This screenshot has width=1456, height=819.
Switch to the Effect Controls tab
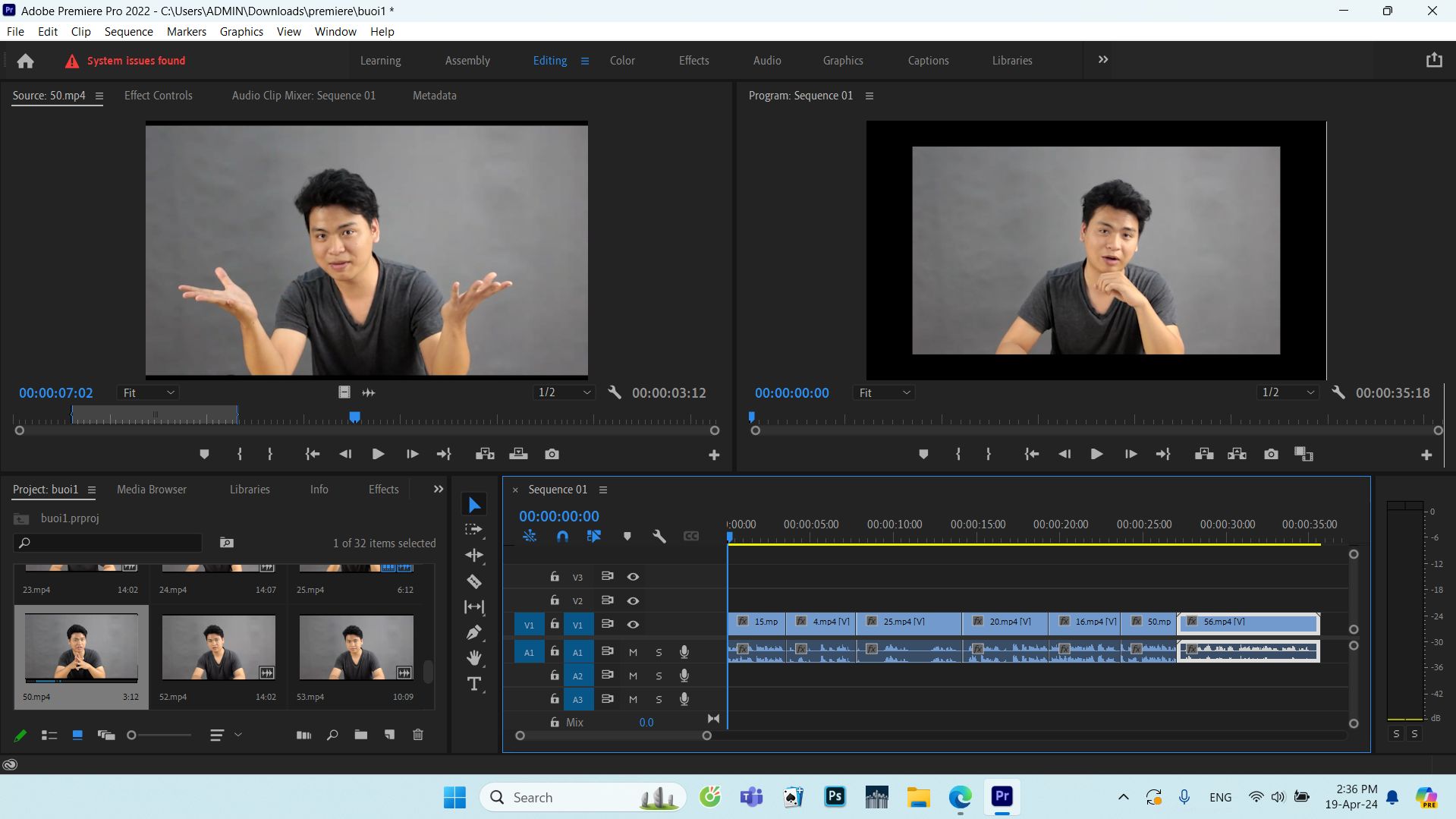click(x=158, y=96)
